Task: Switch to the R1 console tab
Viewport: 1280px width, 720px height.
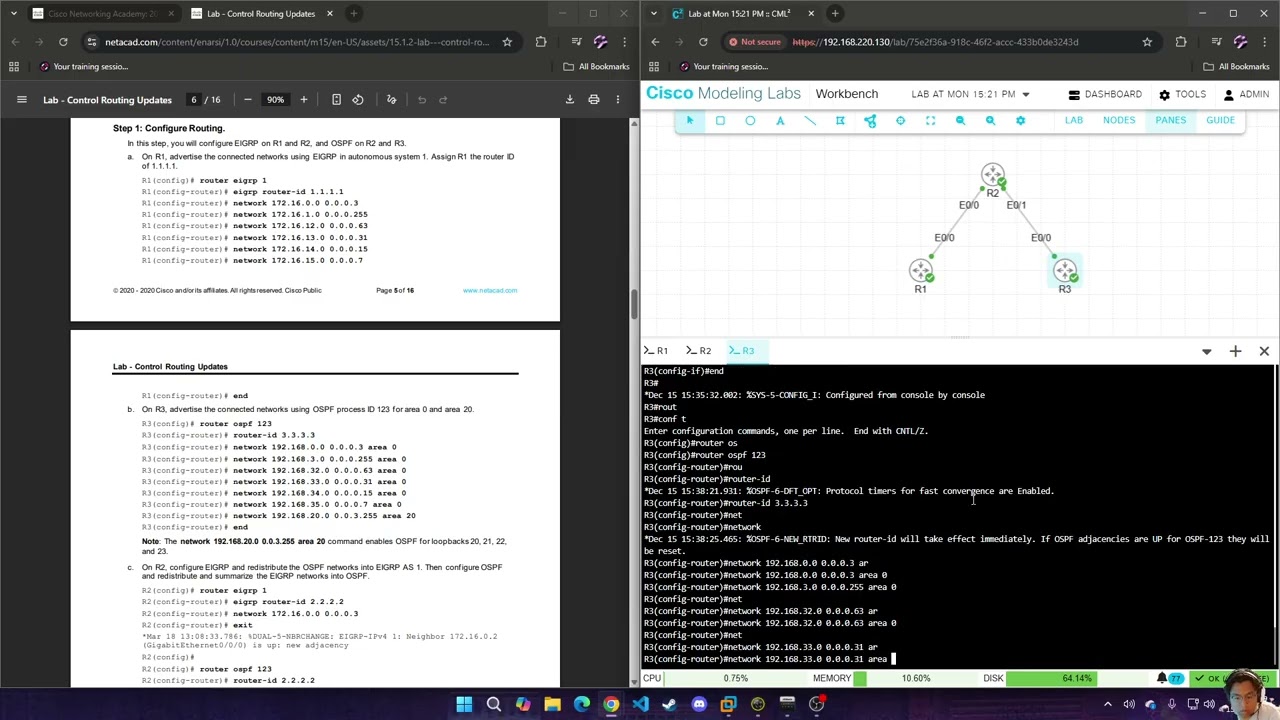Action: pyautogui.click(x=657, y=351)
